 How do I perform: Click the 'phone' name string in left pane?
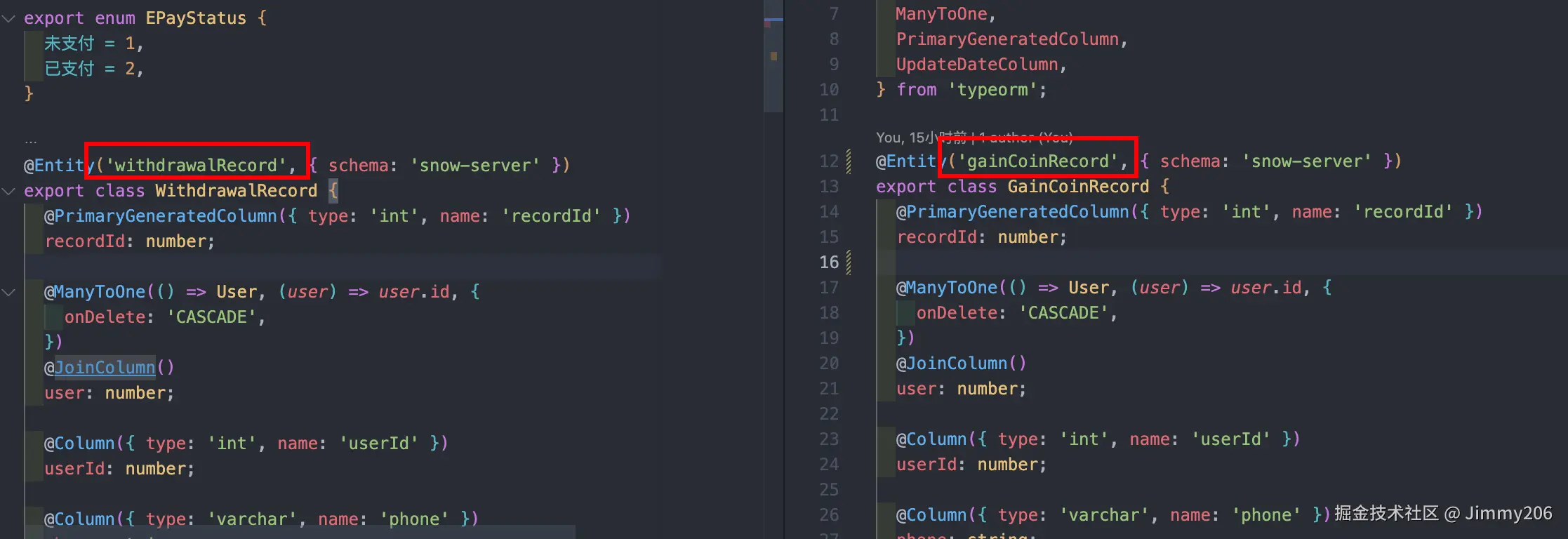[415, 519]
